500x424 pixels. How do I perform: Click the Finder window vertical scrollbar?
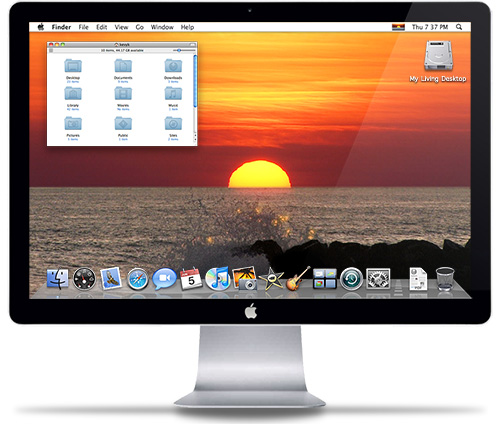click(195, 82)
